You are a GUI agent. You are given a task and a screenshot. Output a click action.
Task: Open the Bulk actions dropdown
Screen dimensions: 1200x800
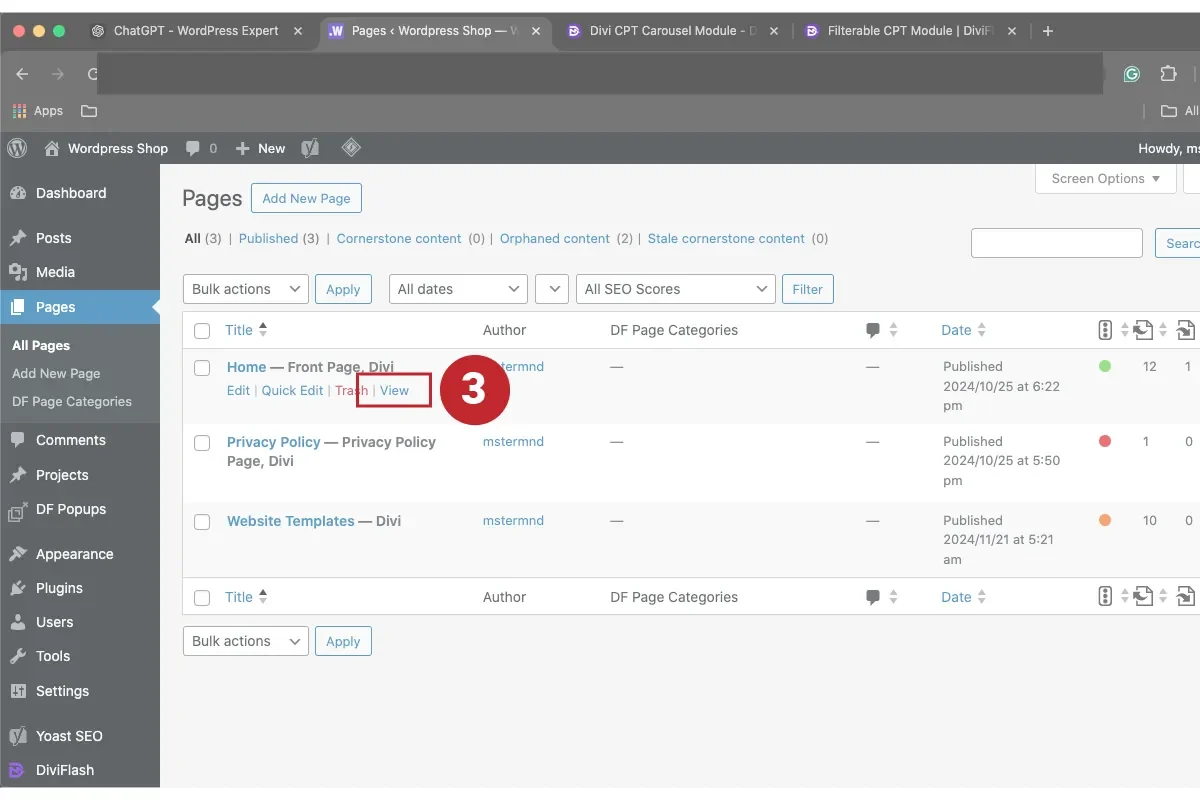click(x=245, y=289)
